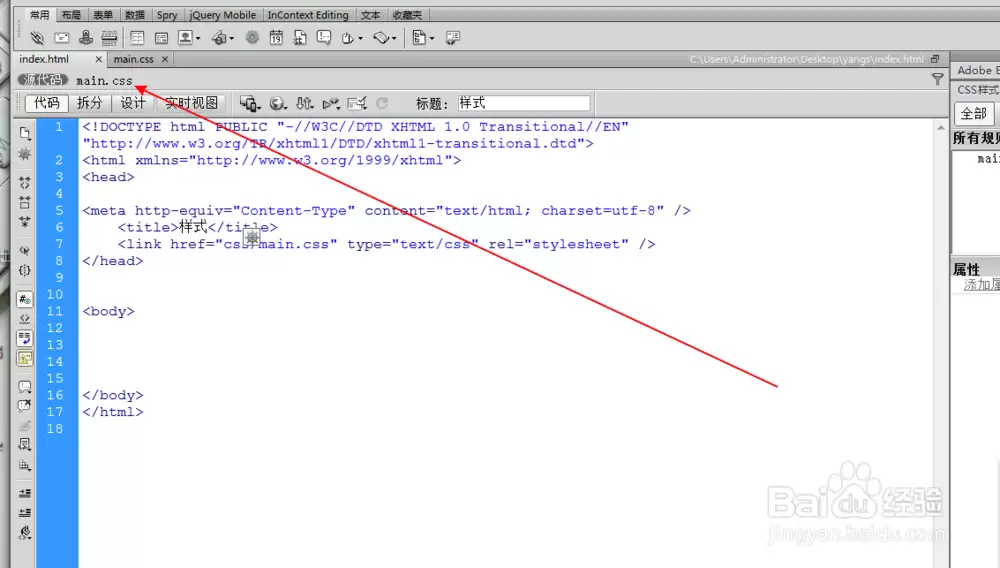Insert a horizontal rule
The image size is (1000, 568).
point(109,38)
